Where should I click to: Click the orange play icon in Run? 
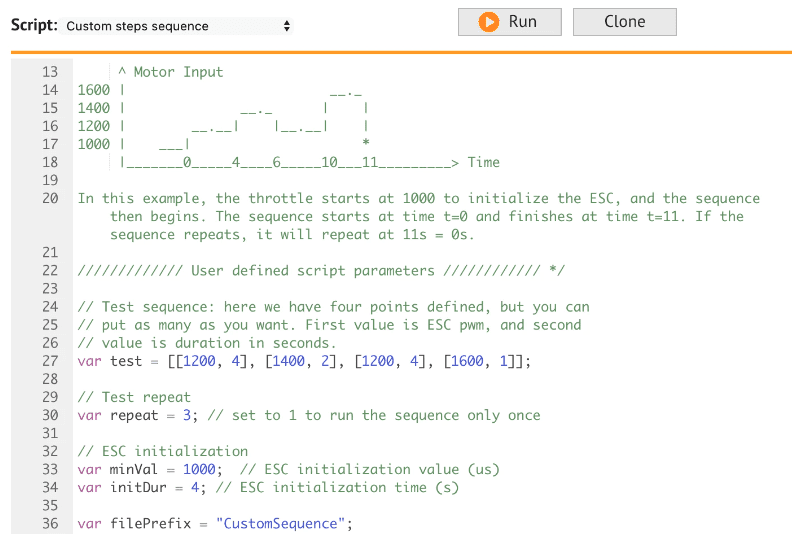pyautogui.click(x=489, y=22)
